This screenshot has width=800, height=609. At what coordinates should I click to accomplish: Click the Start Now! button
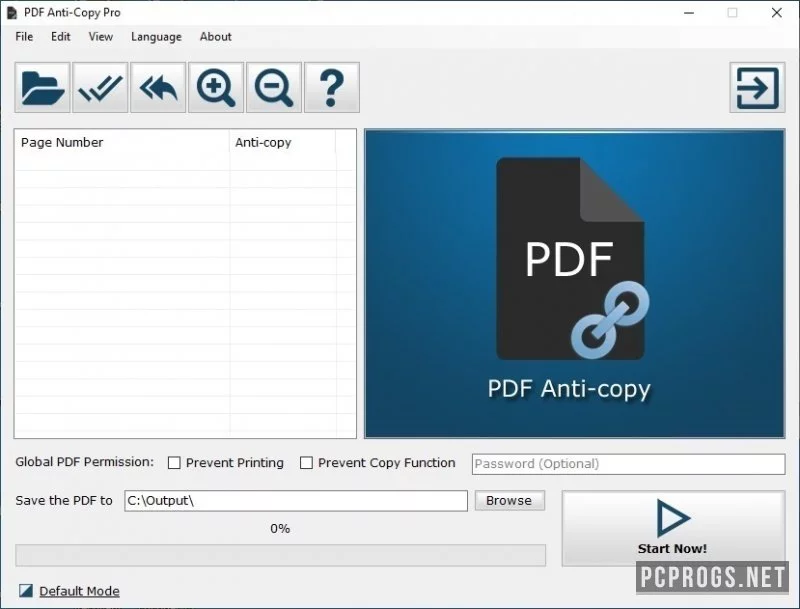click(x=673, y=528)
